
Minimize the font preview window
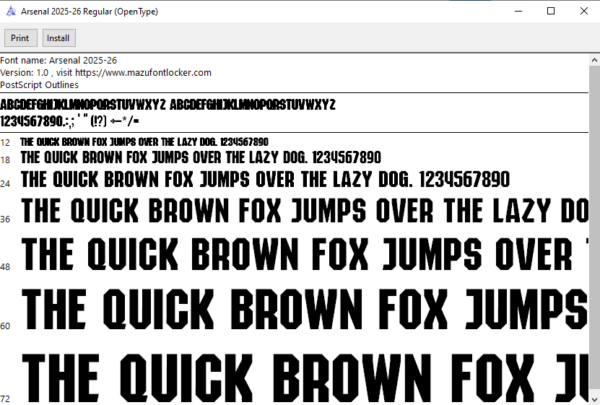pyautogui.click(x=518, y=11)
